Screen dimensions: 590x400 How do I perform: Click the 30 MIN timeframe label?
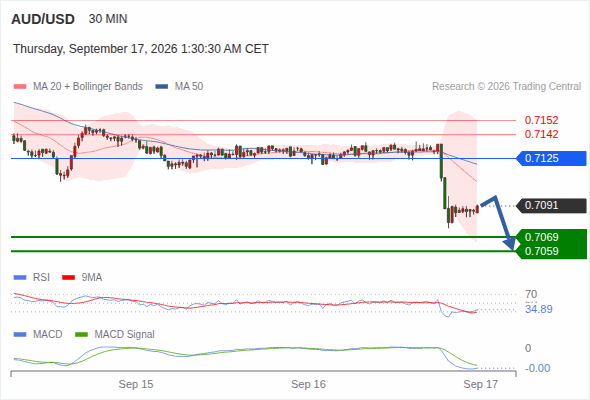point(108,19)
